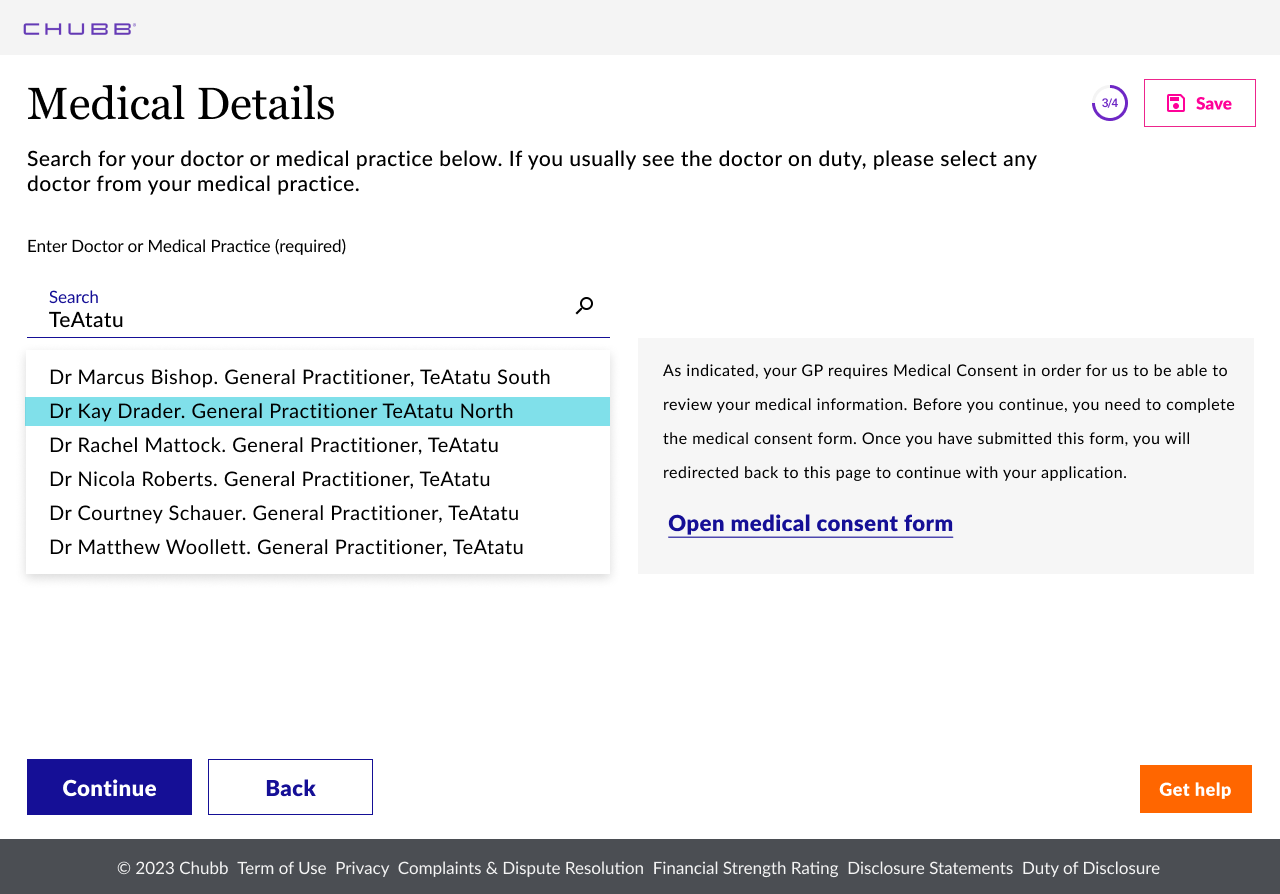Click 'Enter Doctor or Medical Practice (required)' label
This screenshot has height=894, width=1280.
point(187,246)
